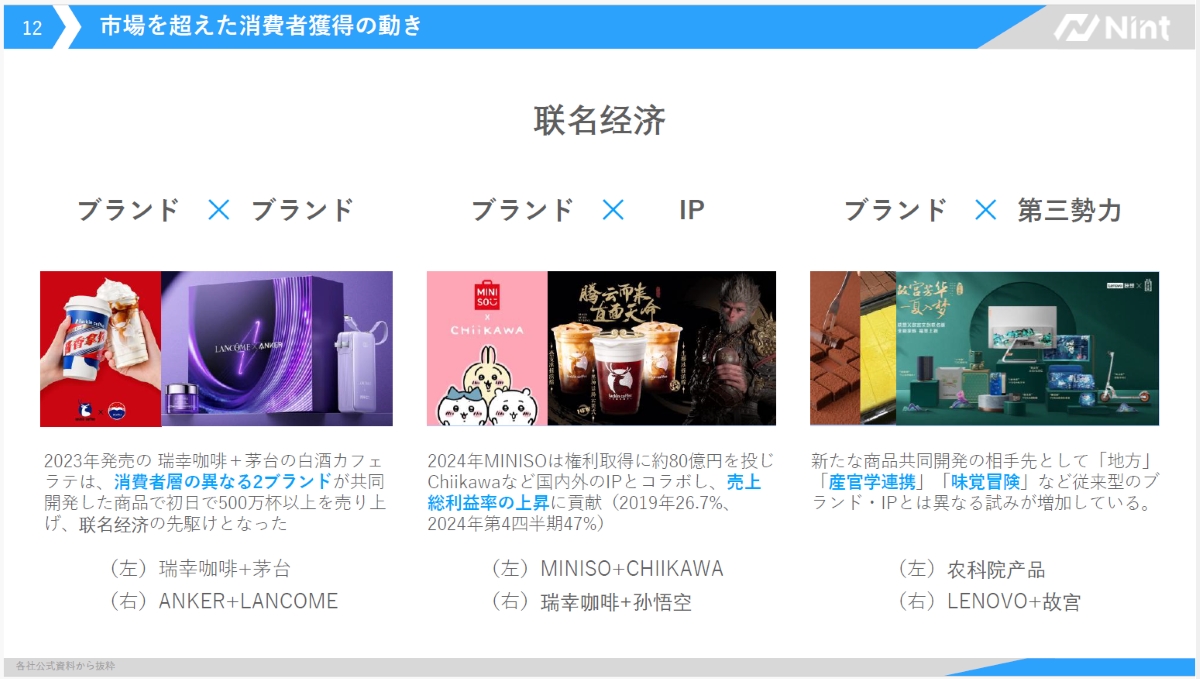Image resolution: width=1200 pixels, height=679 pixels.
Task: Select the main slide title 联名经济
Action: point(600,121)
